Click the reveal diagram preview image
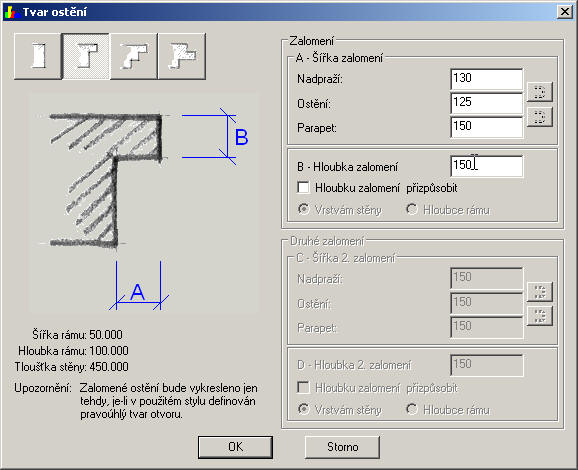The image size is (578, 470). point(144,203)
